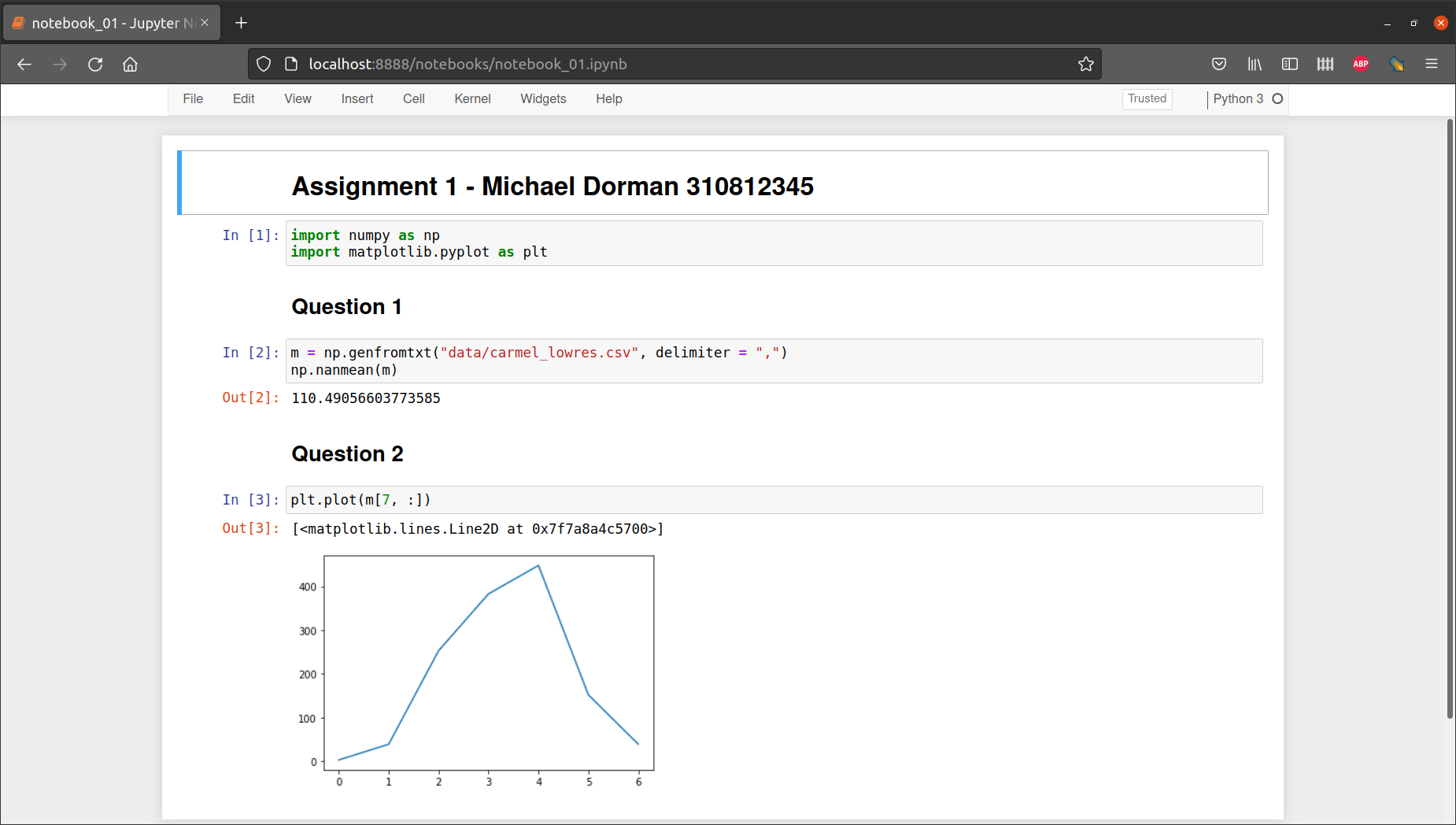Reload the notebook page
Viewport: 1456px width, 825px height.
point(95,64)
